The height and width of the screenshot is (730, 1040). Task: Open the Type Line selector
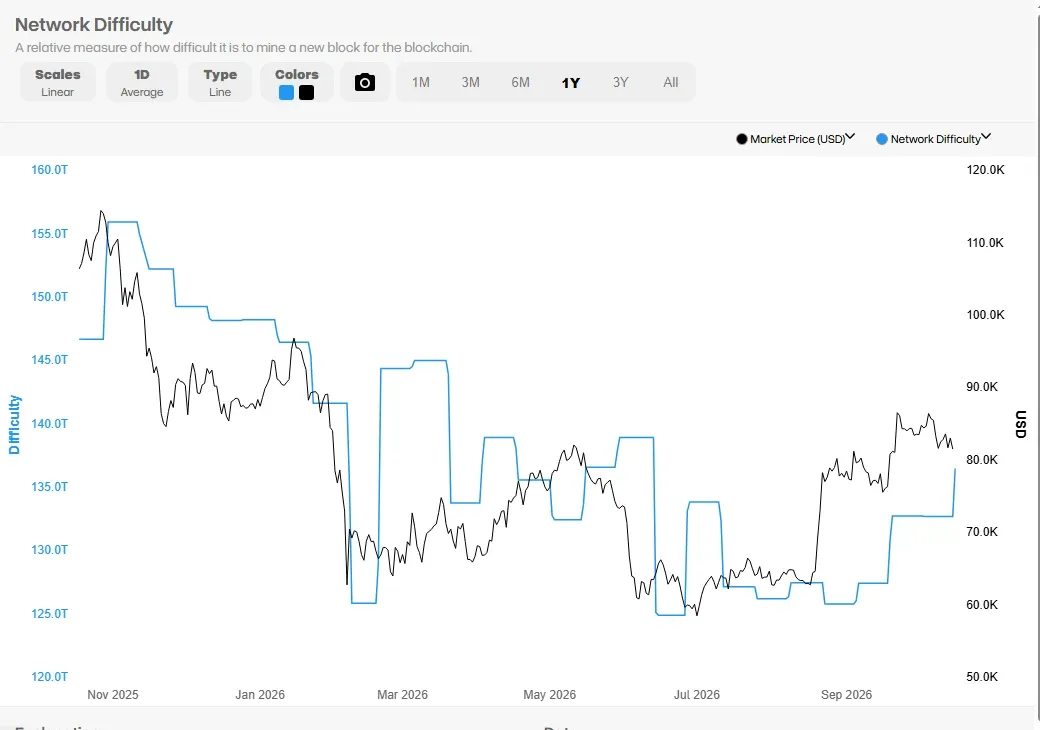[x=220, y=82]
